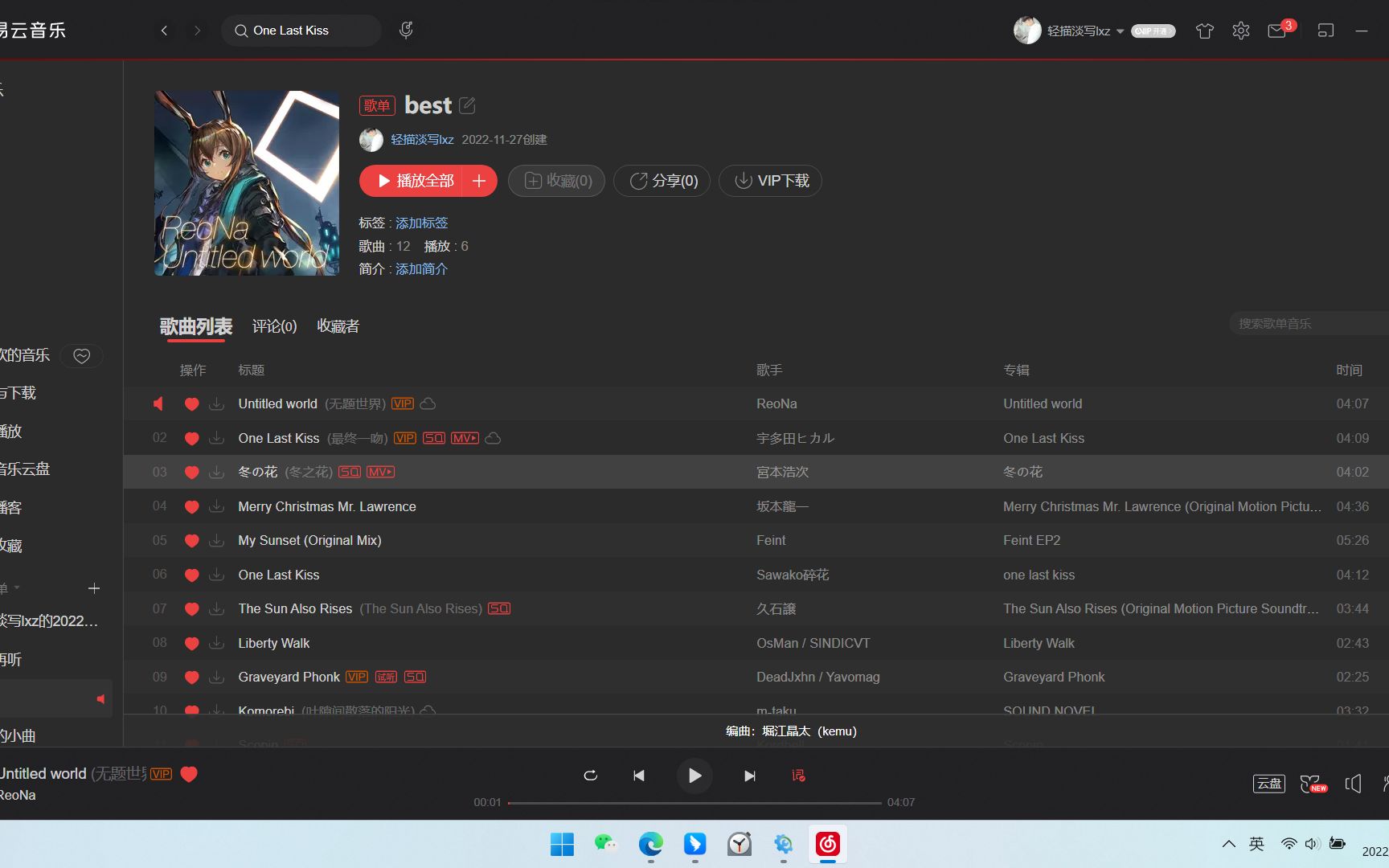Viewport: 1389px width, 868px height.
Task: Adjust volume speaker icon in player bar
Action: pos(1354,783)
